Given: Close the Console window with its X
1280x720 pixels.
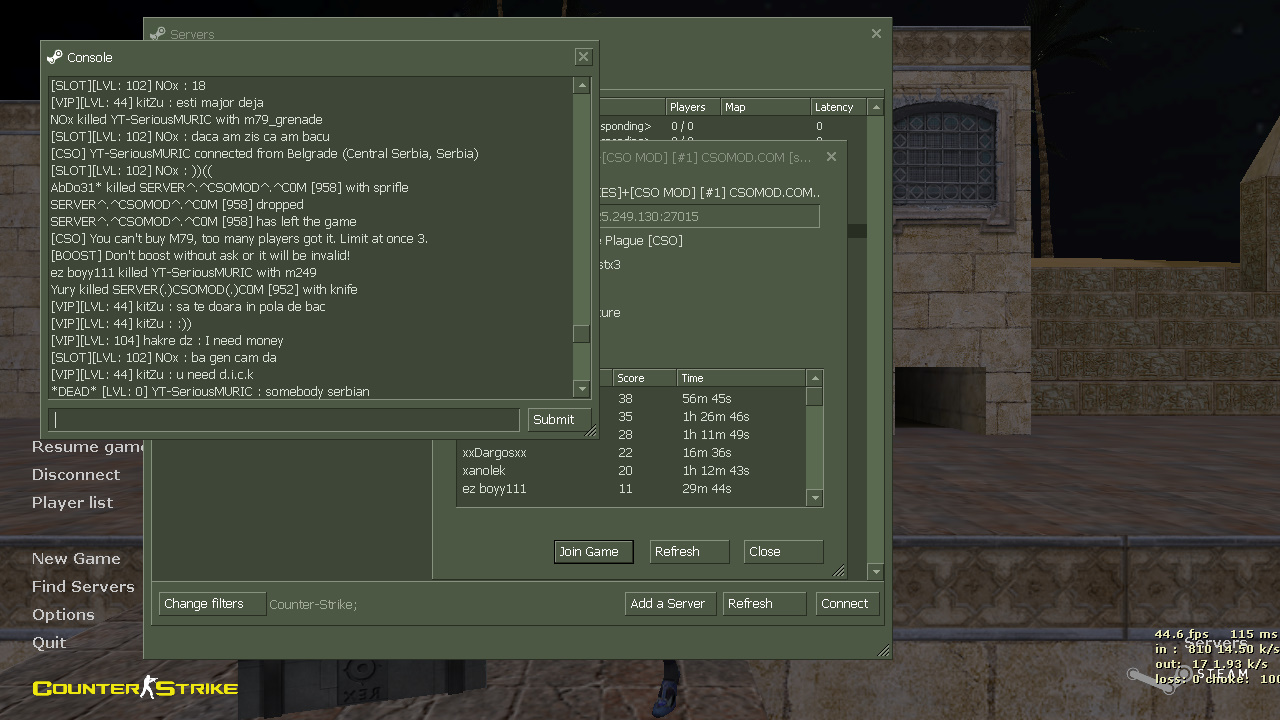Looking at the screenshot, I should pyautogui.click(x=583, y=57).
